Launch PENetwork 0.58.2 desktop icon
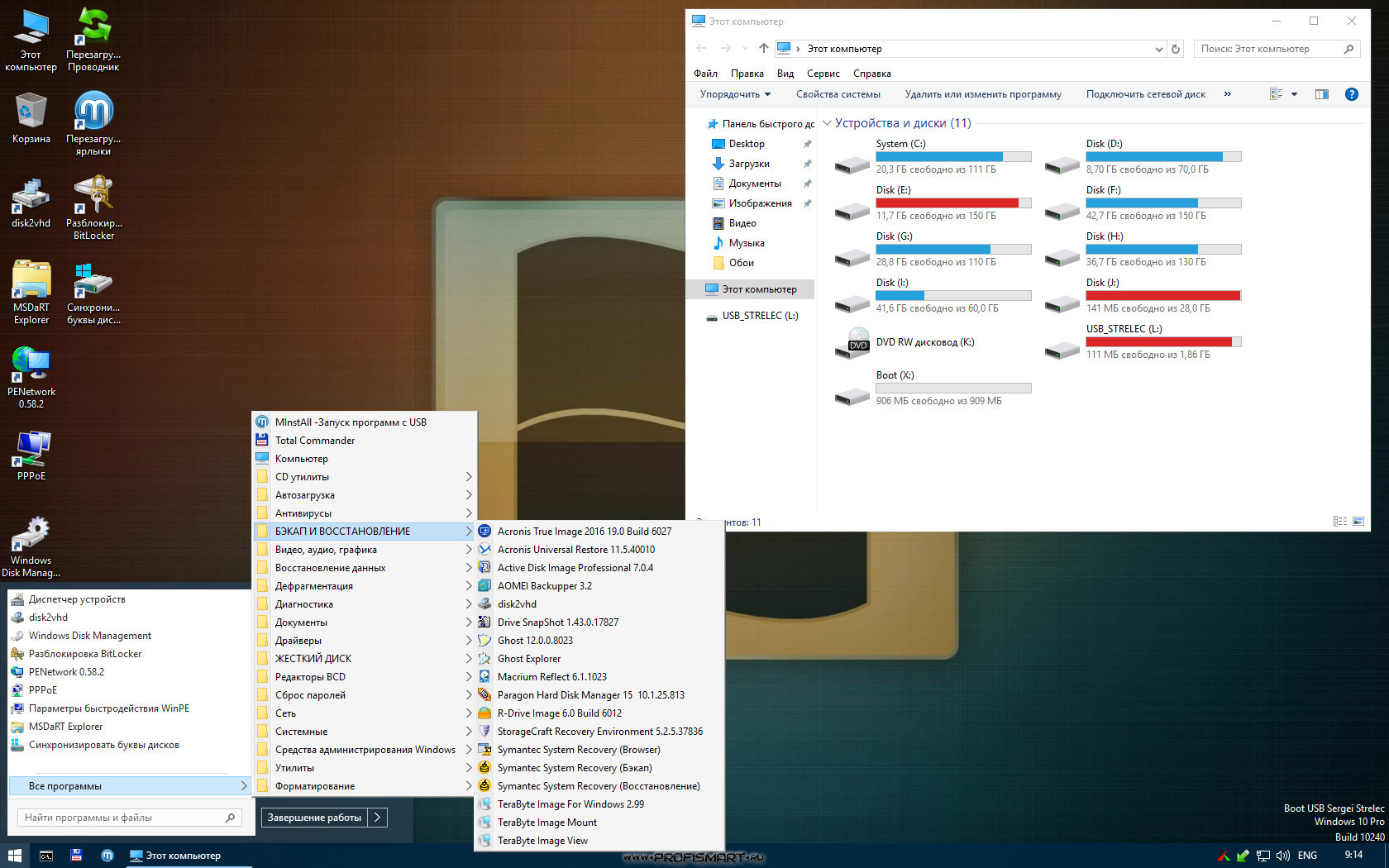Image resolution: width=1389 pixels, height=868 pixels. 31,377
